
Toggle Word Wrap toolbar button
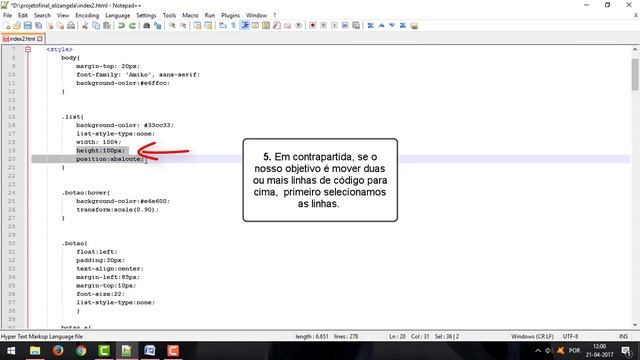coord(222,25)
